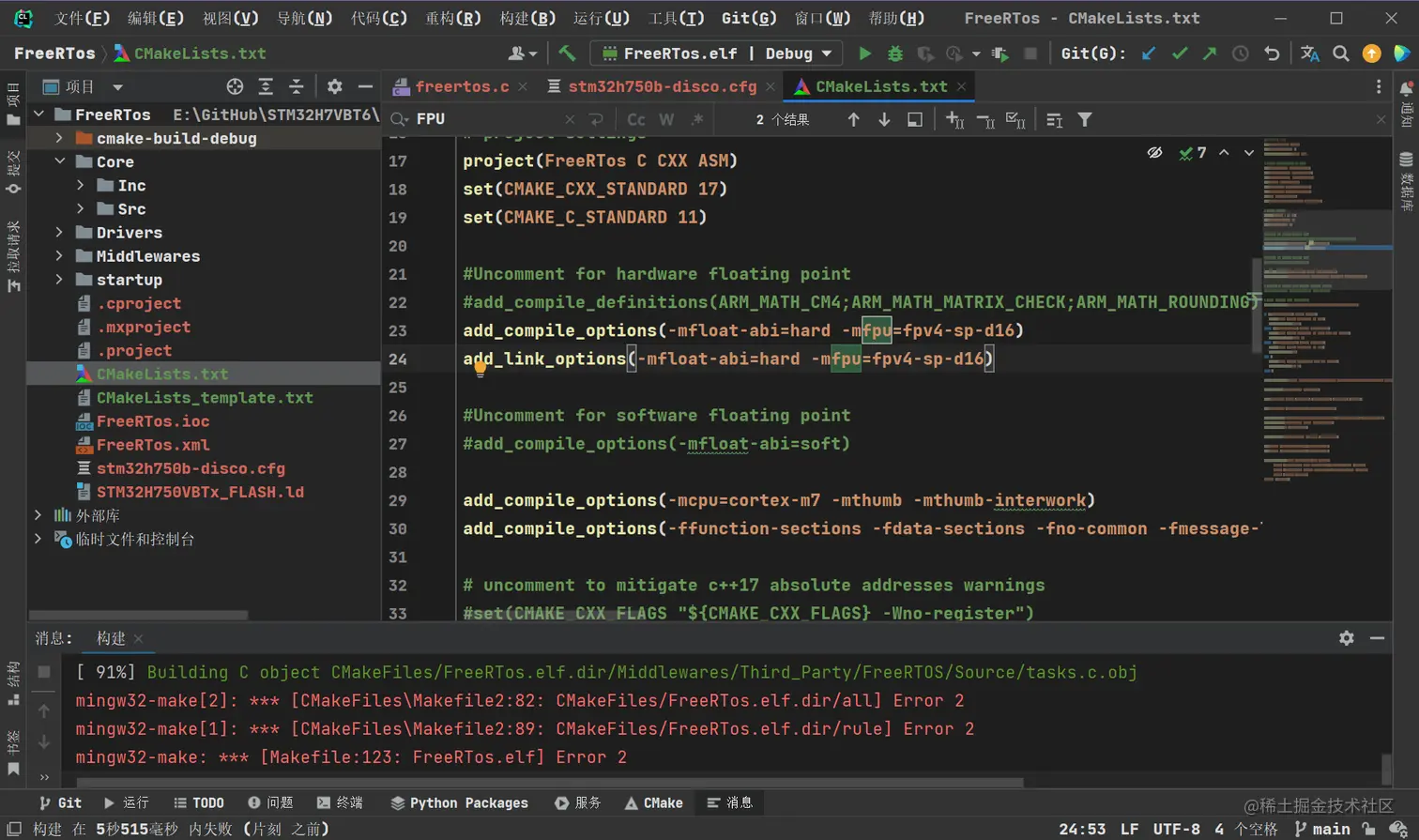Open STM32H750VBTx_FLASH.ld file
The height and width of the screenshot is (840, 1419).
pos(200,492)
